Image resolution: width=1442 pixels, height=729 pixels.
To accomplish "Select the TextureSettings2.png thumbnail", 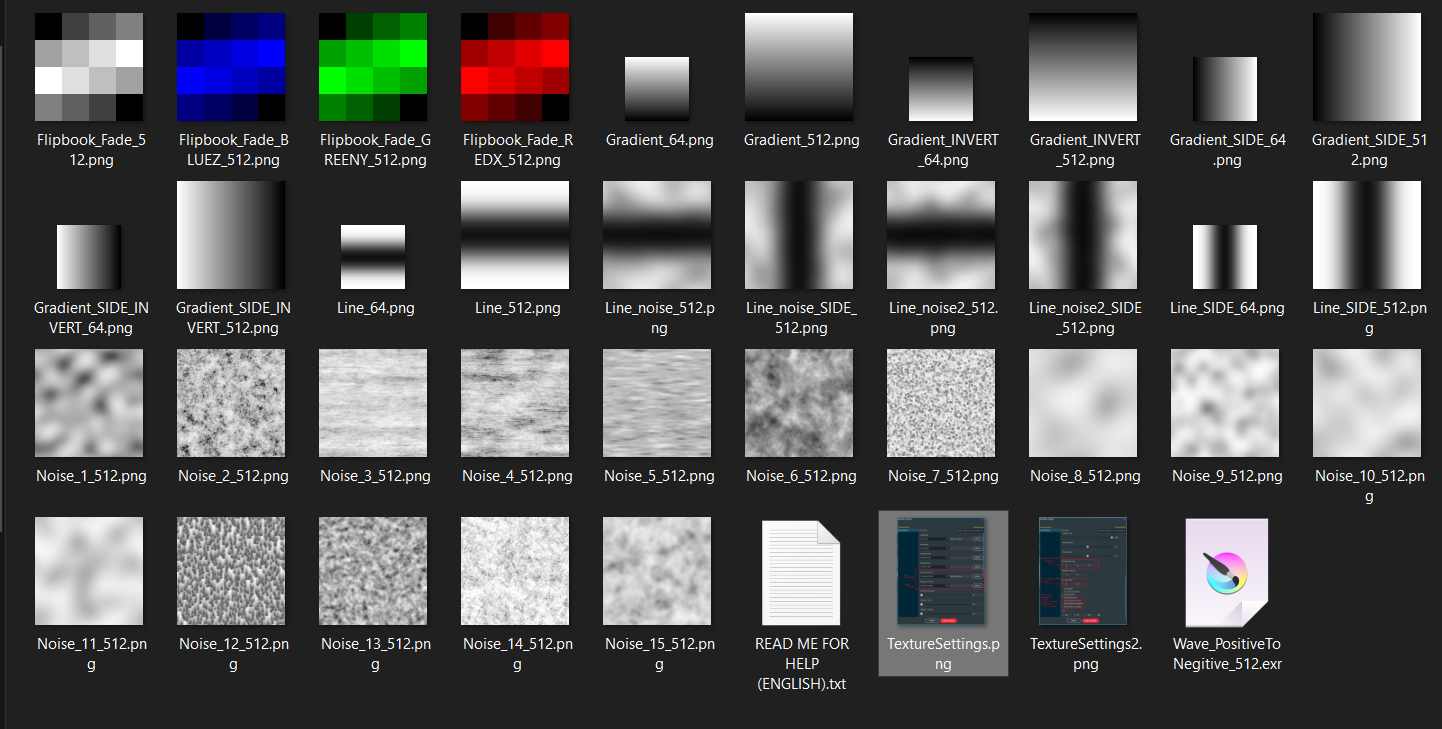I will click(1084, 572).
